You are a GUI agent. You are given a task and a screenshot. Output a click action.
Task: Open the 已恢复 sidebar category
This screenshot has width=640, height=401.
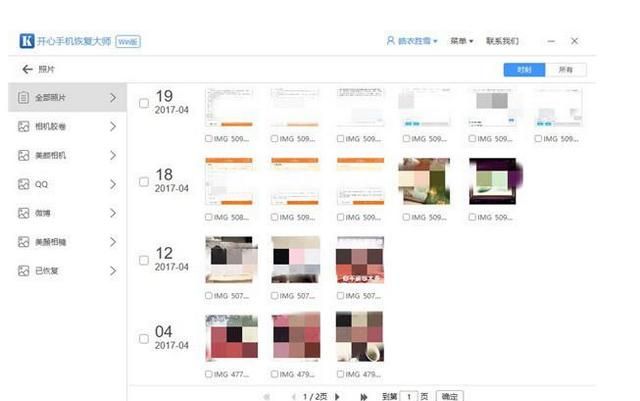67,271
